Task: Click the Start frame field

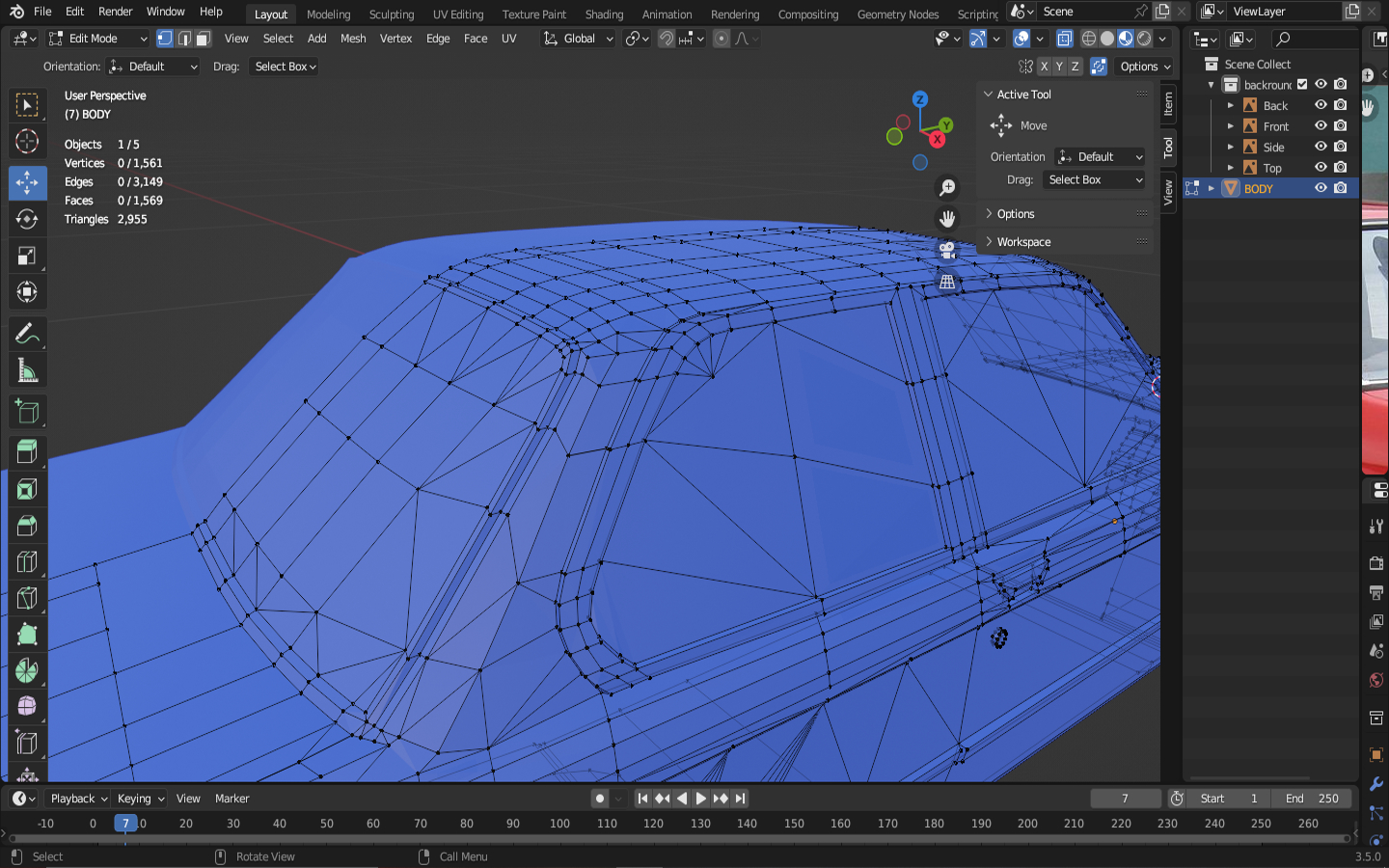Action: pos(1229,799)
